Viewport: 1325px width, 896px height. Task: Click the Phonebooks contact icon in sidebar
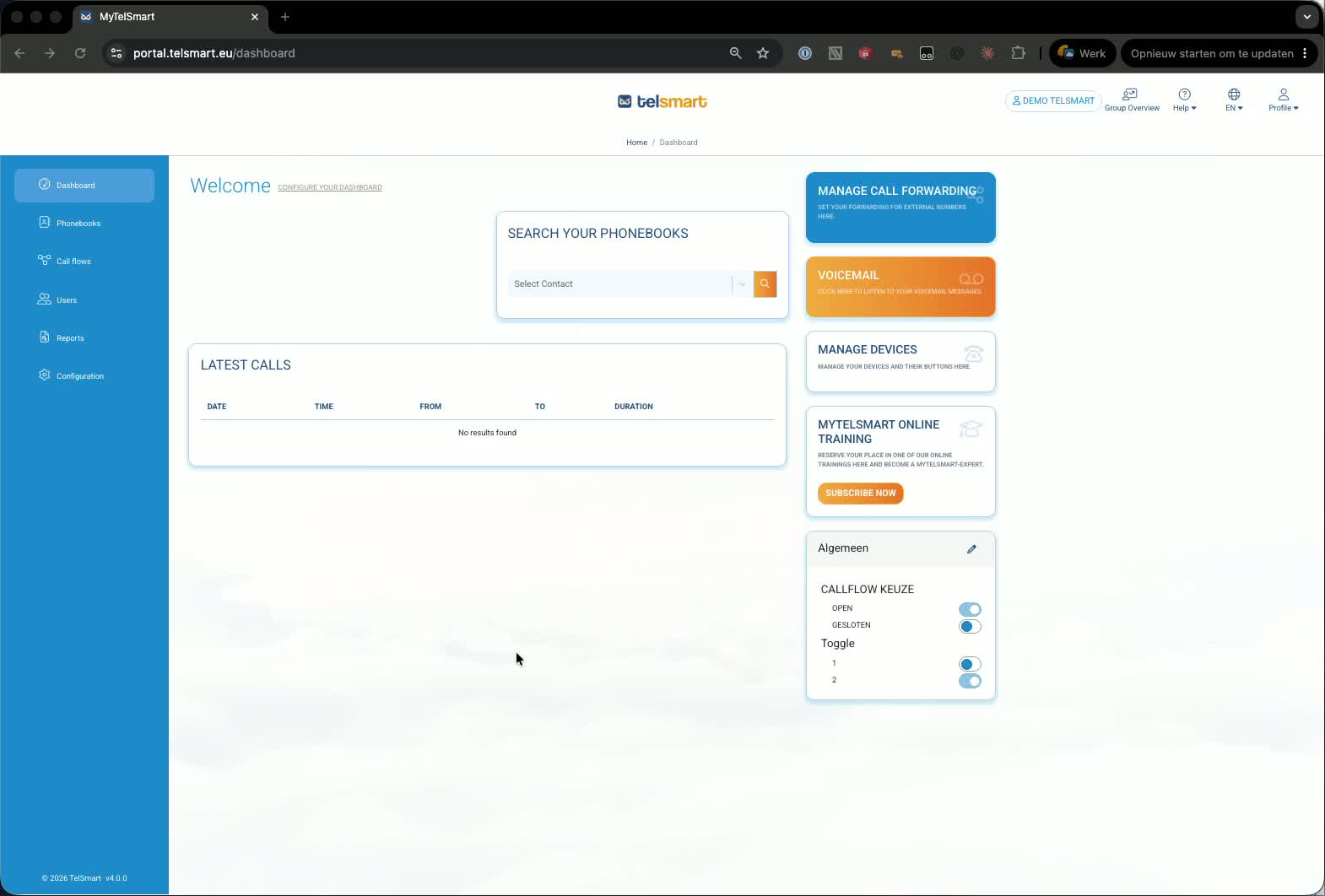(x=45, y=222)
